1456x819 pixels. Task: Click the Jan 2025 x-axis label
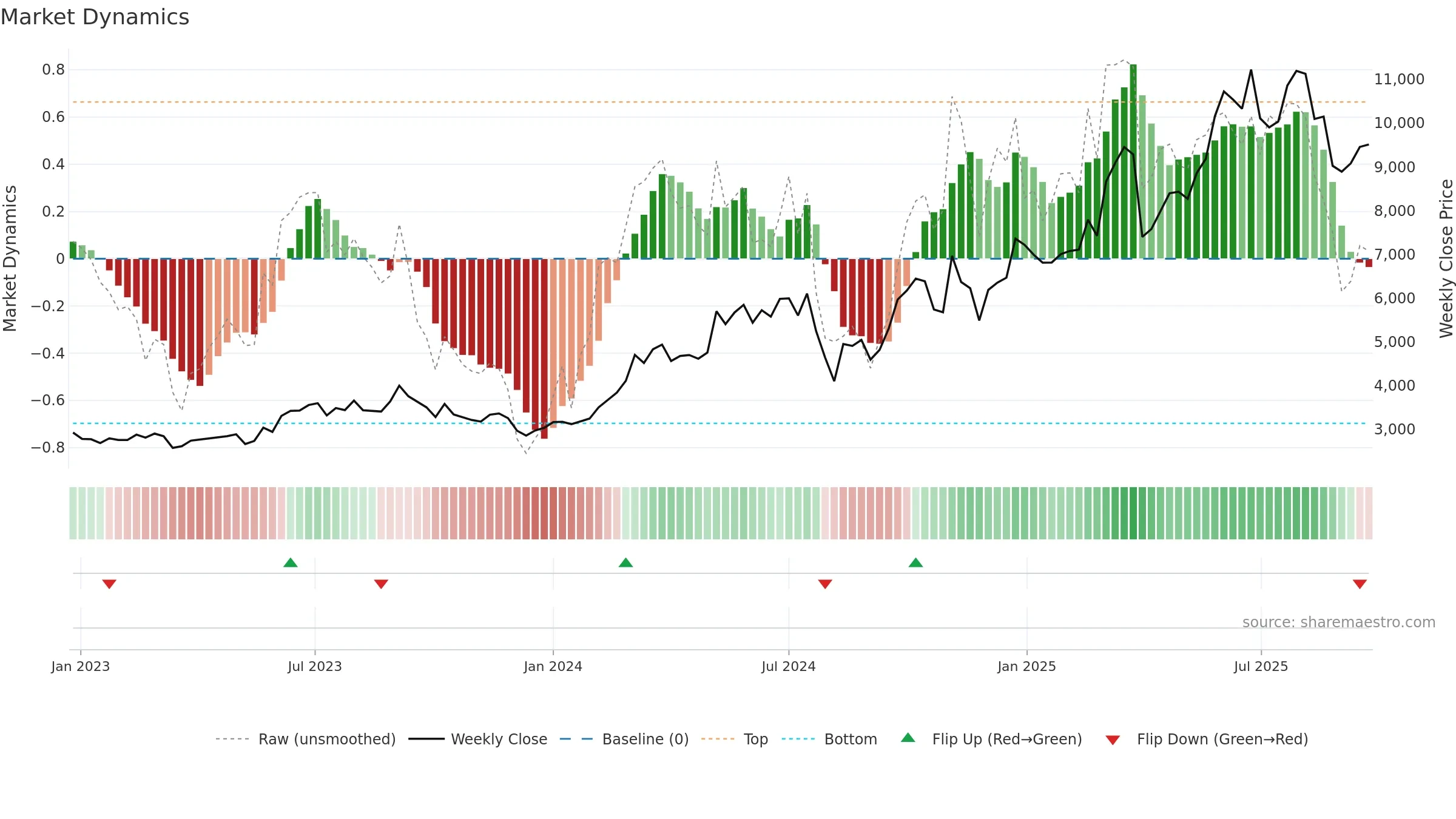(x=1027, y=666)
